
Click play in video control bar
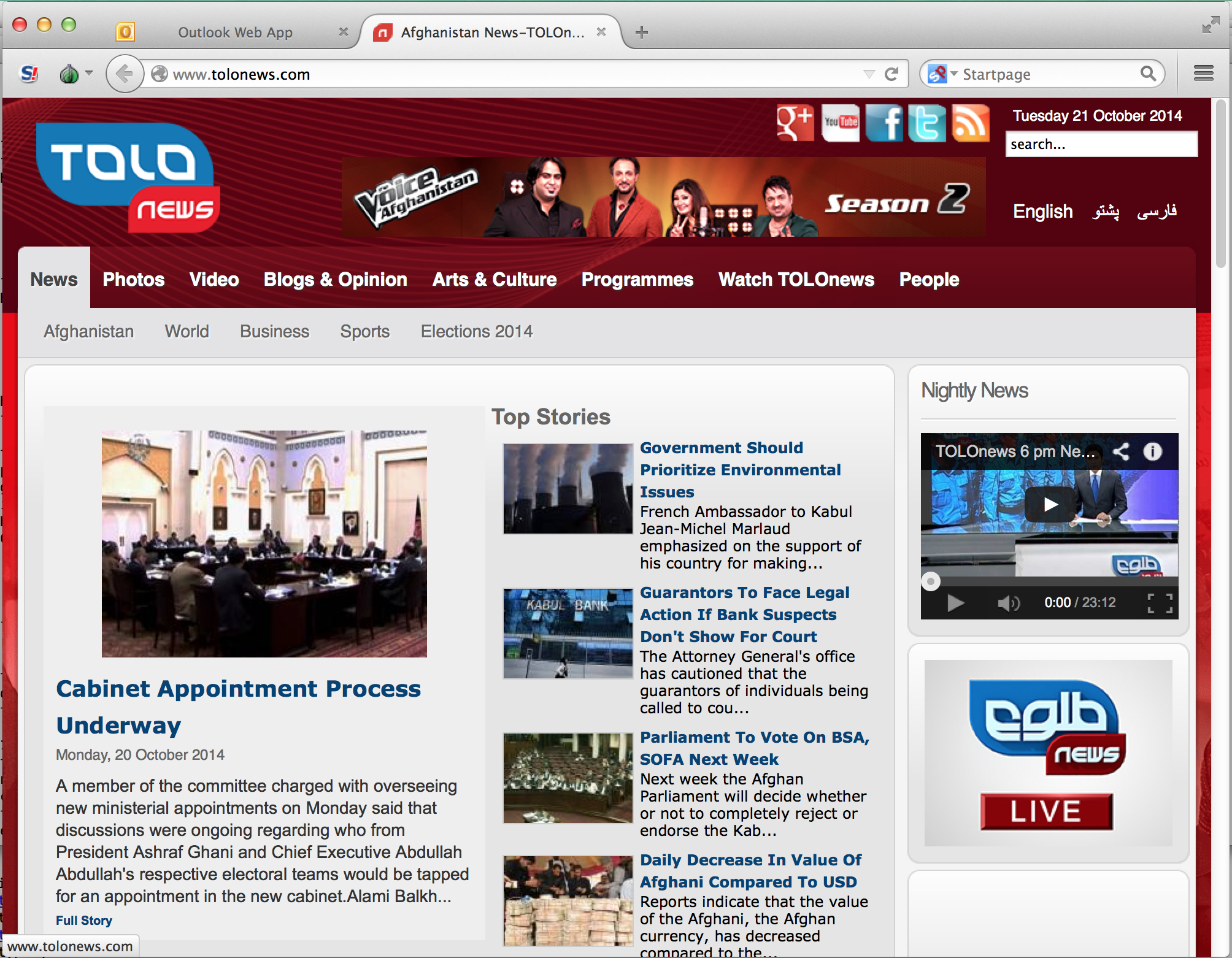955,603
